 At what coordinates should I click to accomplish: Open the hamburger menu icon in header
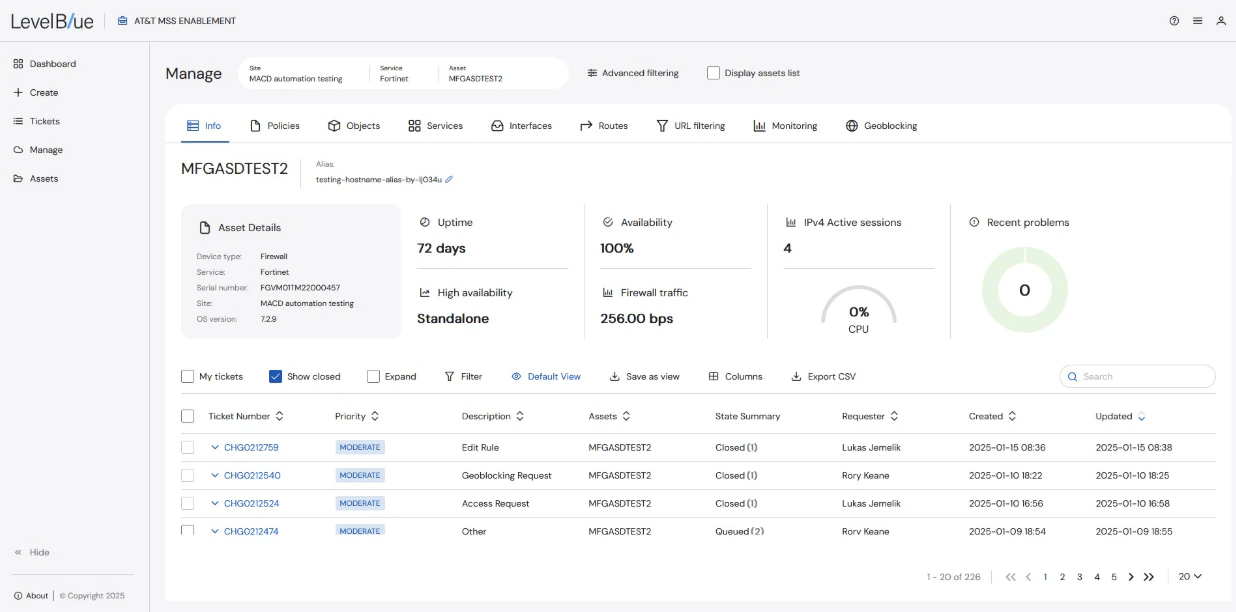point(1197,21)
